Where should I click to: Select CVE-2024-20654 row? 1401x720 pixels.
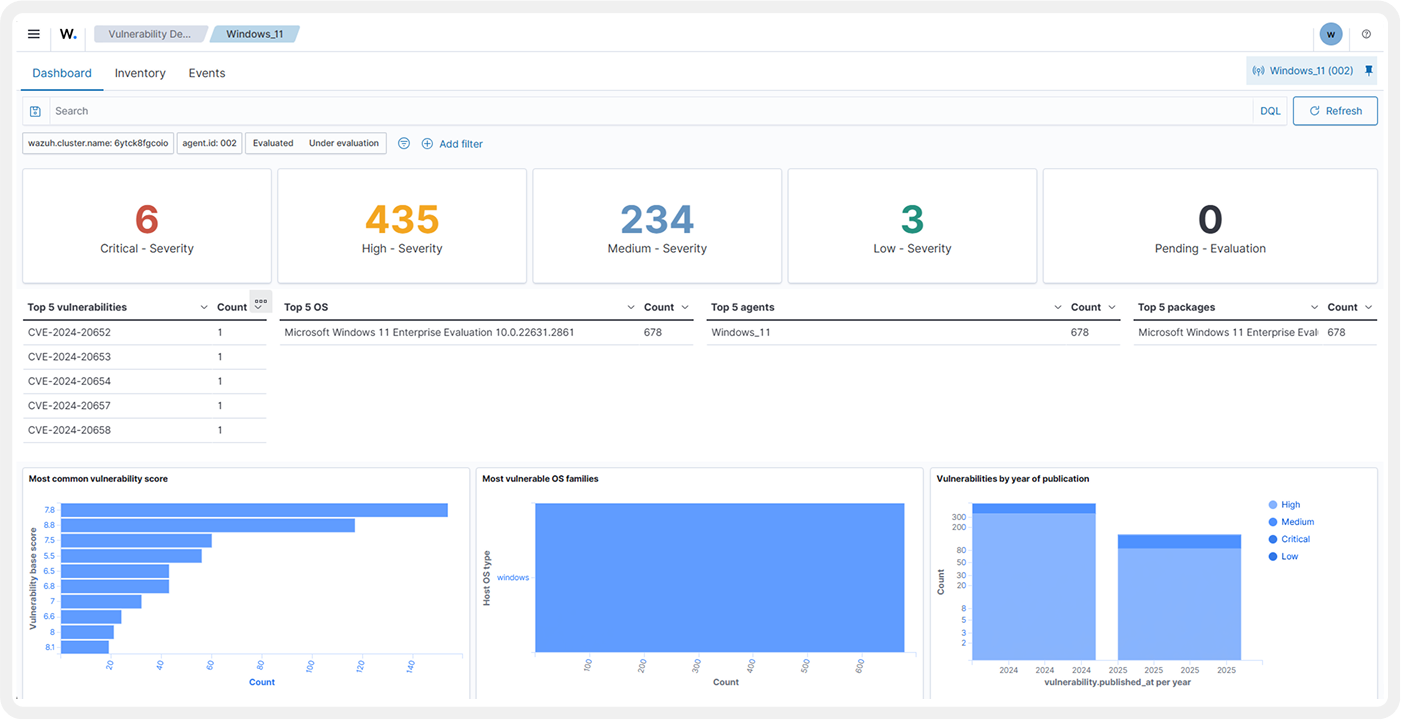(145, 381)
